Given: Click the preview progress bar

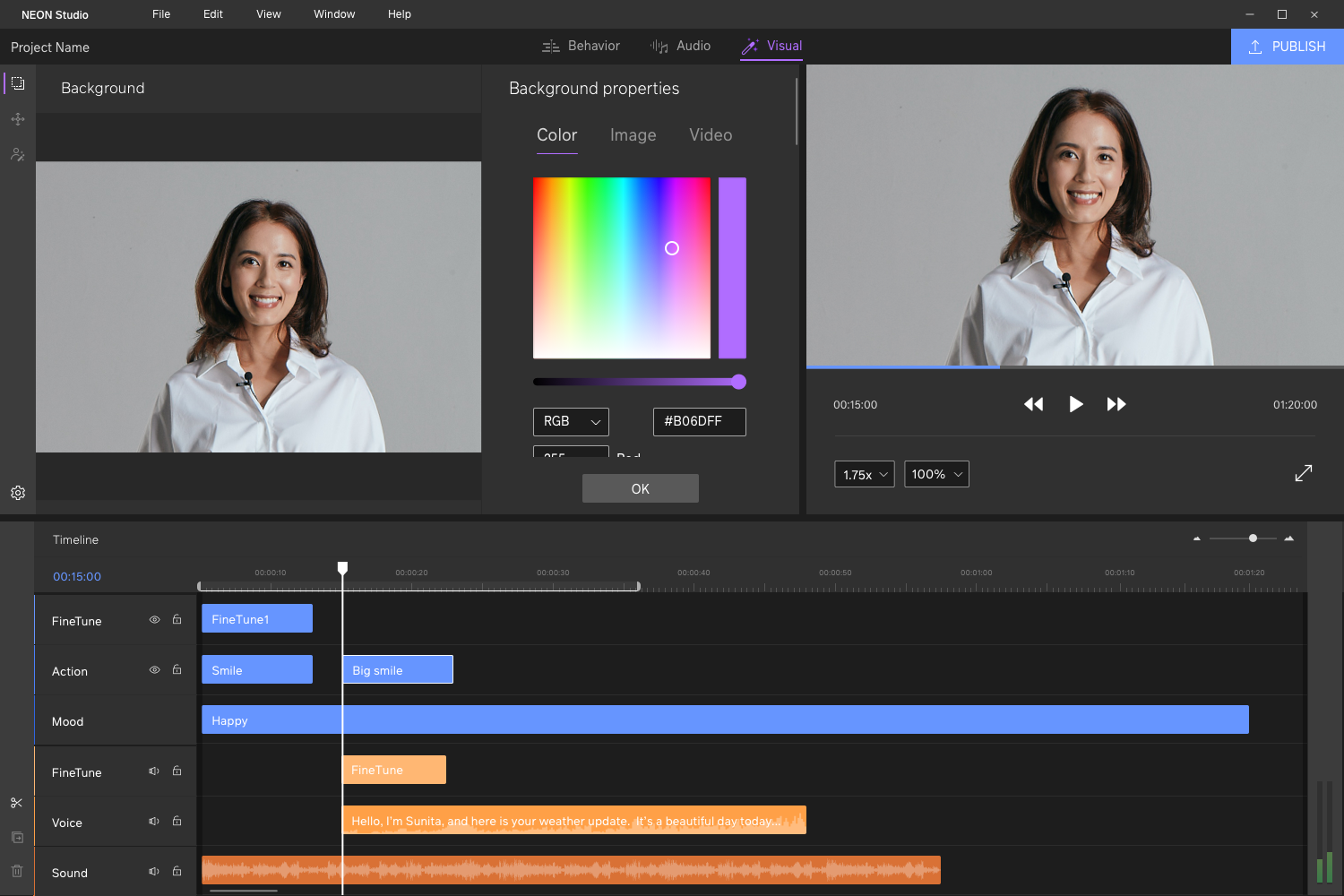Looking at the screenshot, I should (1075, 366).
